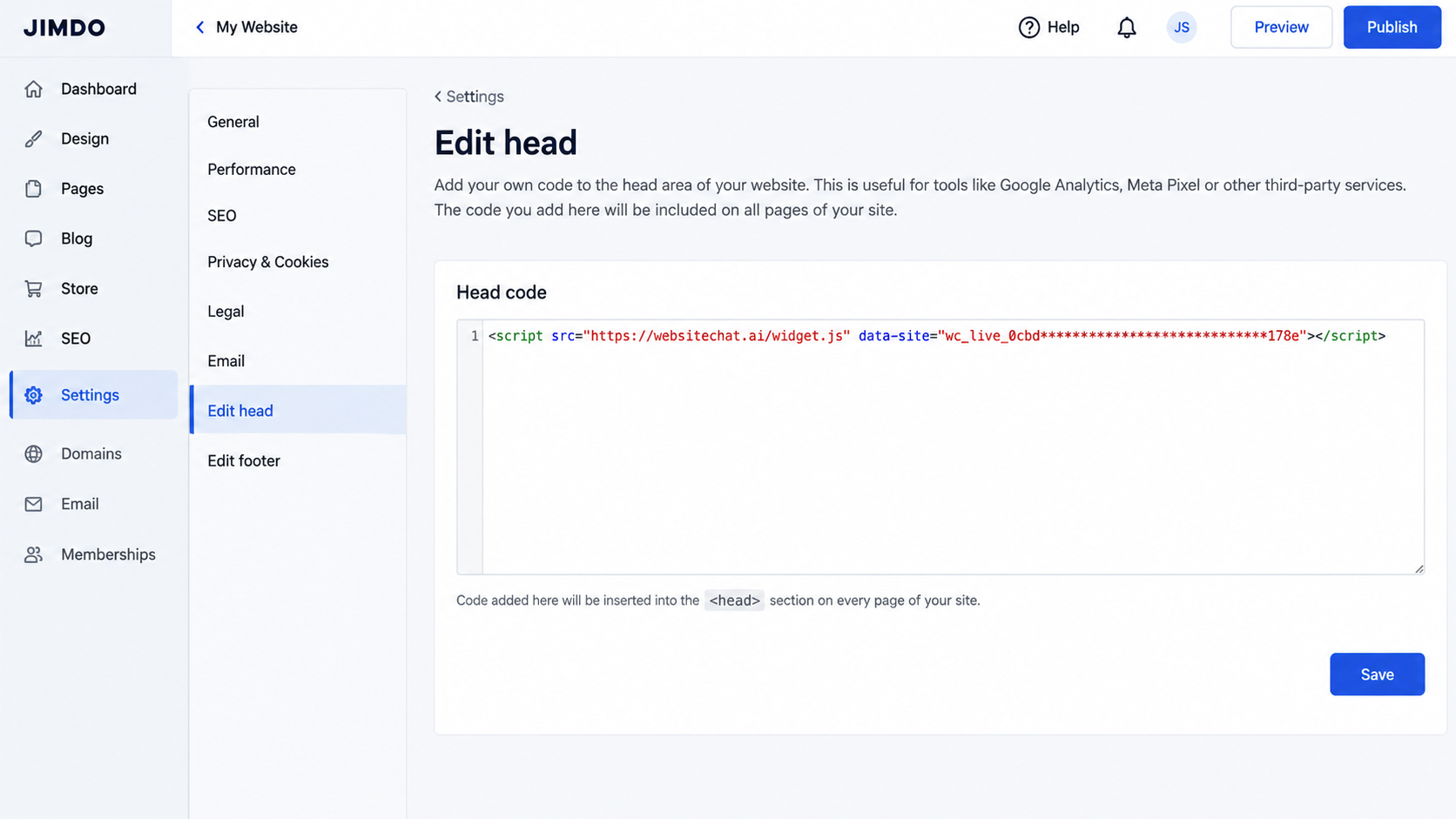Screen dimensions: 1456x819
Task: Click the chevron before Settings breadcrumb
Action: [438, 97]
